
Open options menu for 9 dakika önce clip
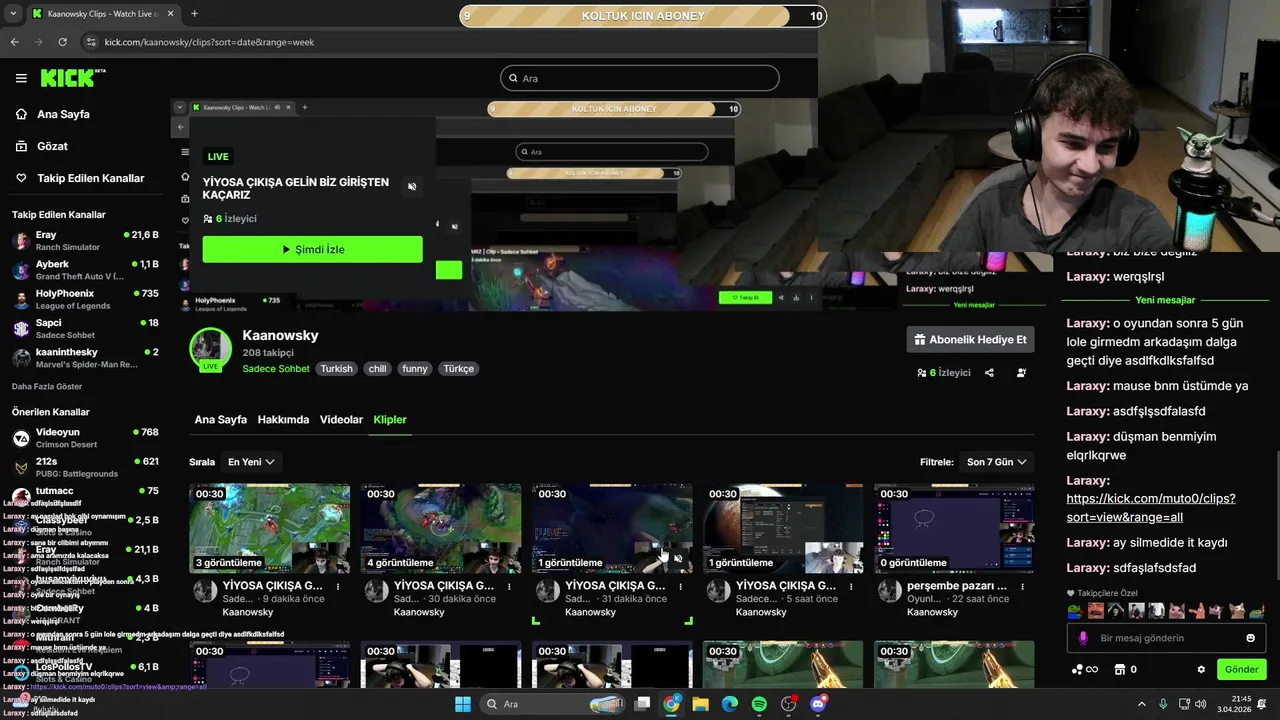[338, 587]
